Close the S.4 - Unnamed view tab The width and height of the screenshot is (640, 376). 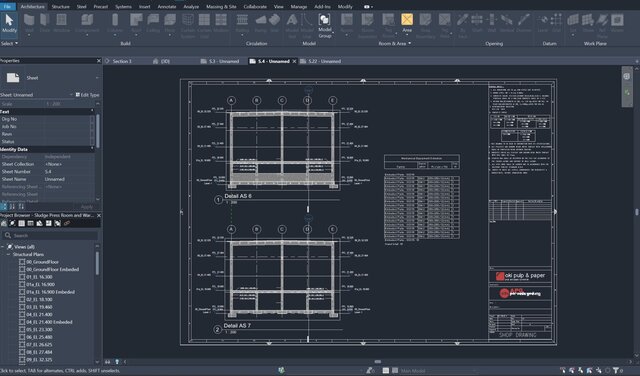(294, 61)
